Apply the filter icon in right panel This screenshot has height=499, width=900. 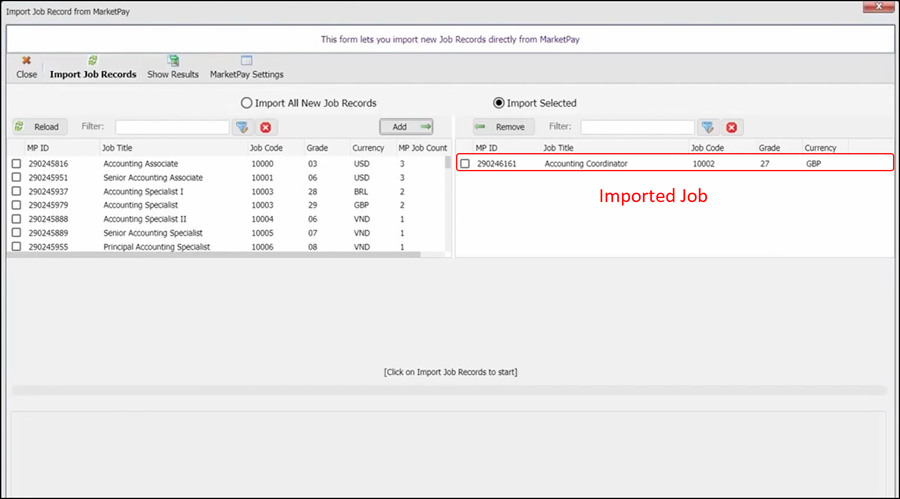(708, 127)
